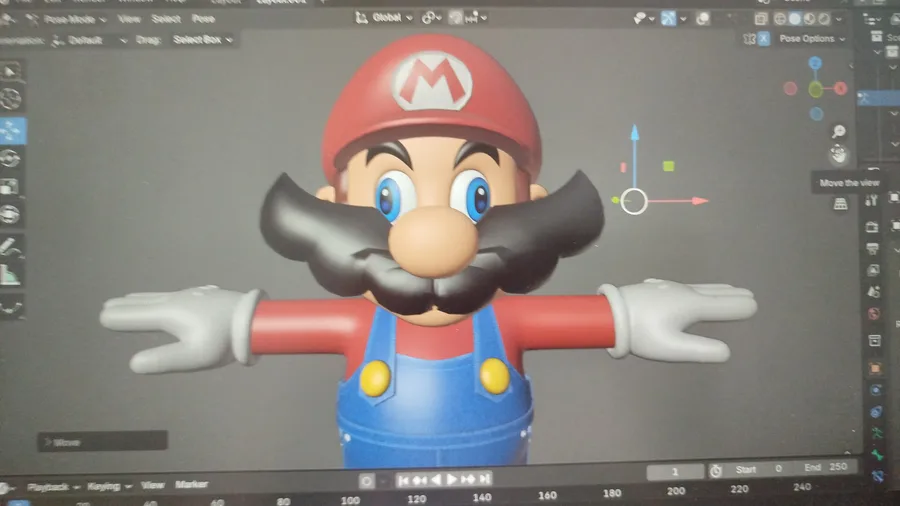The height and width of the screenshot is (506, 900).
Task: Click the editor type icon beside Pose Mode
Action: click(x=6, y=19)
